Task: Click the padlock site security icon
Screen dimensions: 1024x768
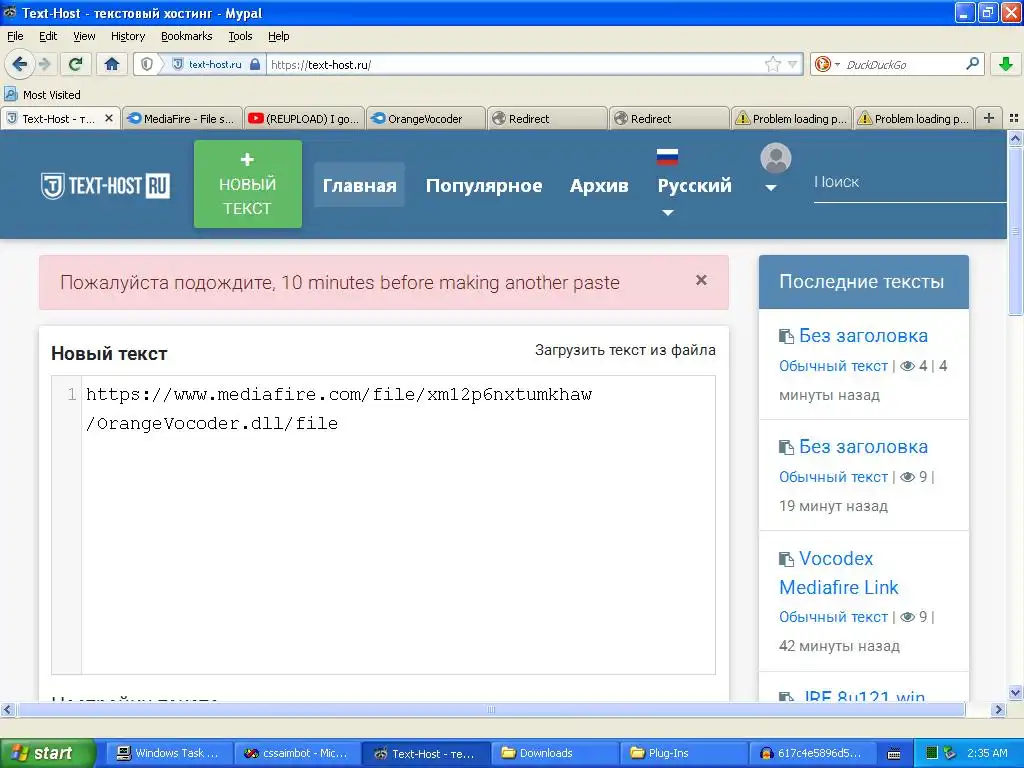Action: pos(255,64)
